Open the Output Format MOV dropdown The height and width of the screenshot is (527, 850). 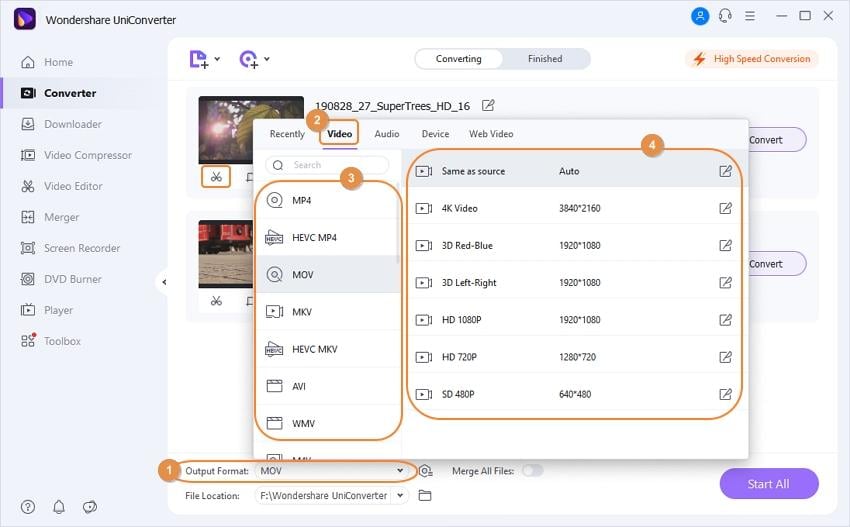click(x=332, y=471)
